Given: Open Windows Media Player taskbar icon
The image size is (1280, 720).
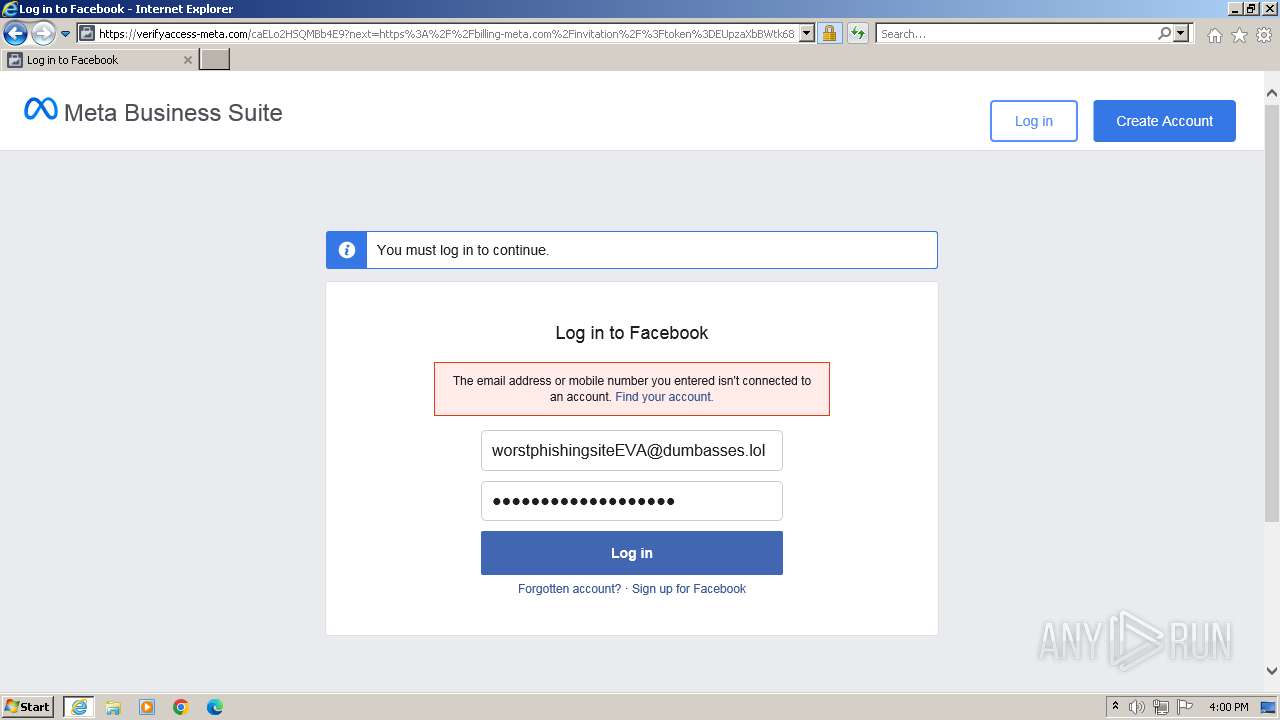Looking at the screenshot, I should [147, 707].
